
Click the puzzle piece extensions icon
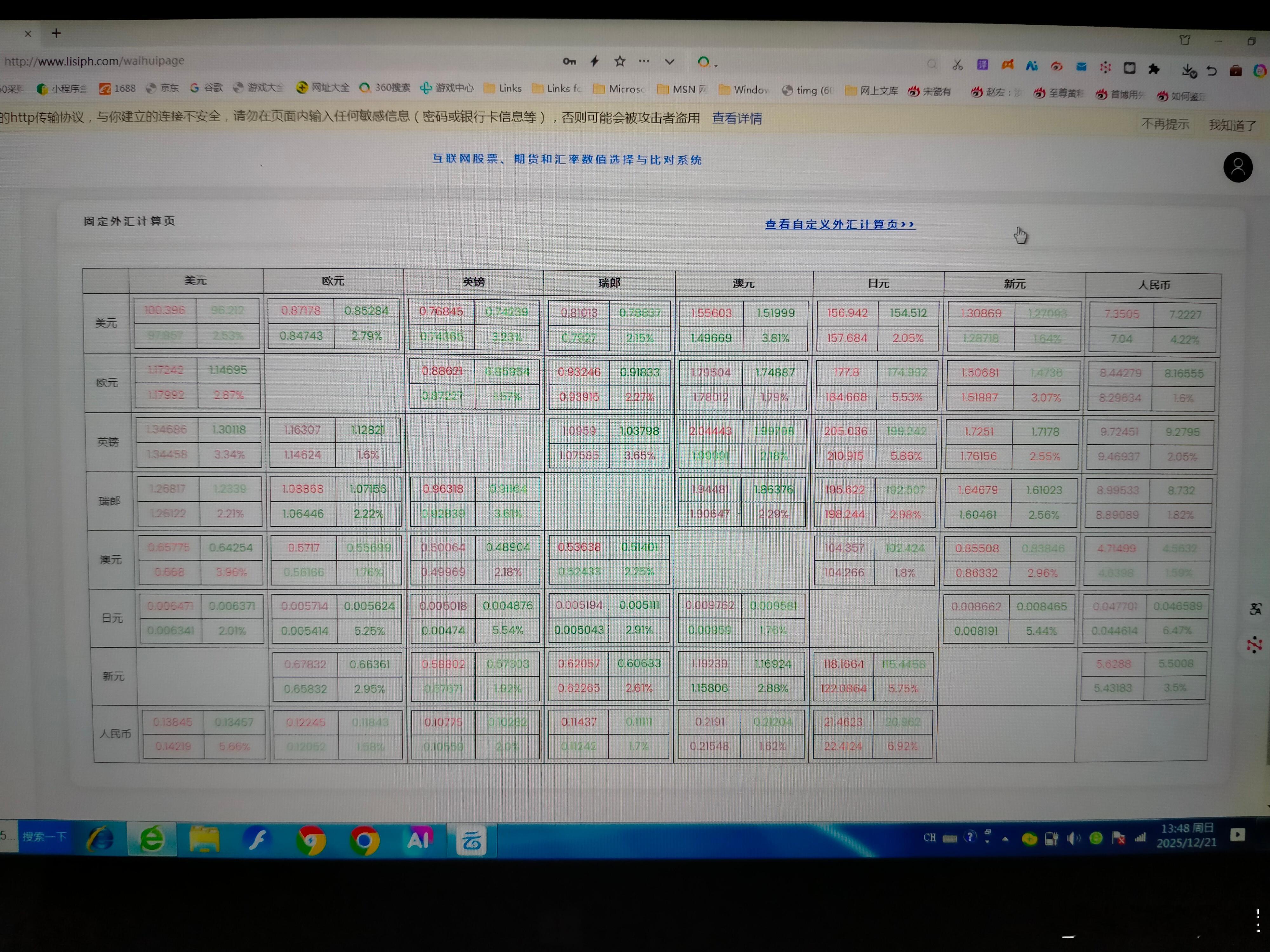1154,69
